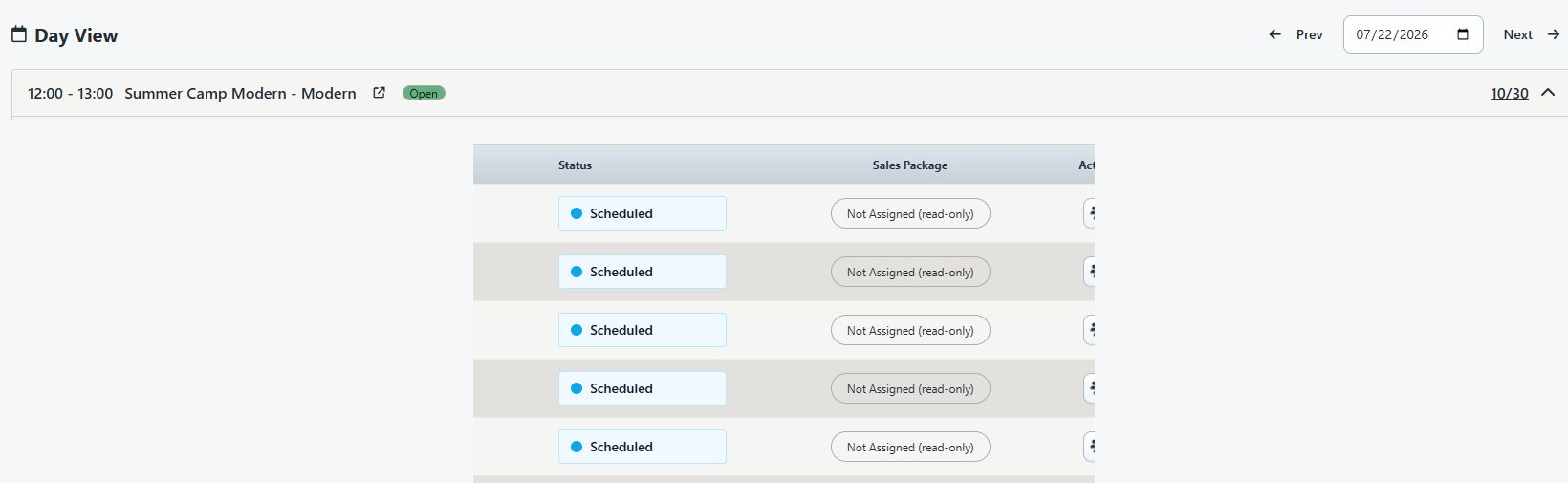The height and width of the screenshot is (483, 1568).
Task: Click Not Assigned sales package in second row
Action: [x=910, y=272]
